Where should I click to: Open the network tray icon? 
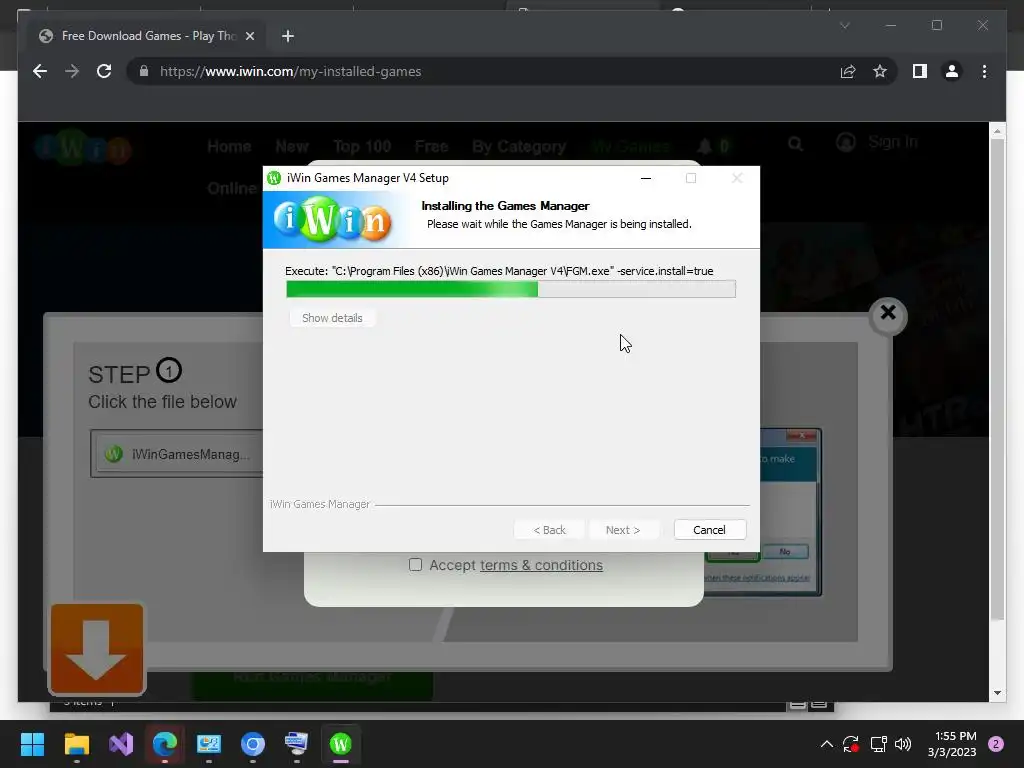click(x=878, y=744)
